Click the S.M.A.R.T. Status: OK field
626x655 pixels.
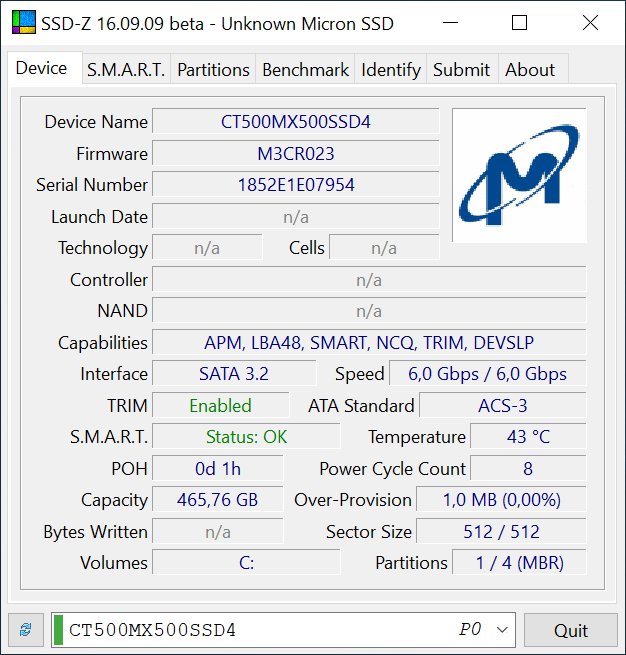pyautogui.click(x=246, y=437)
